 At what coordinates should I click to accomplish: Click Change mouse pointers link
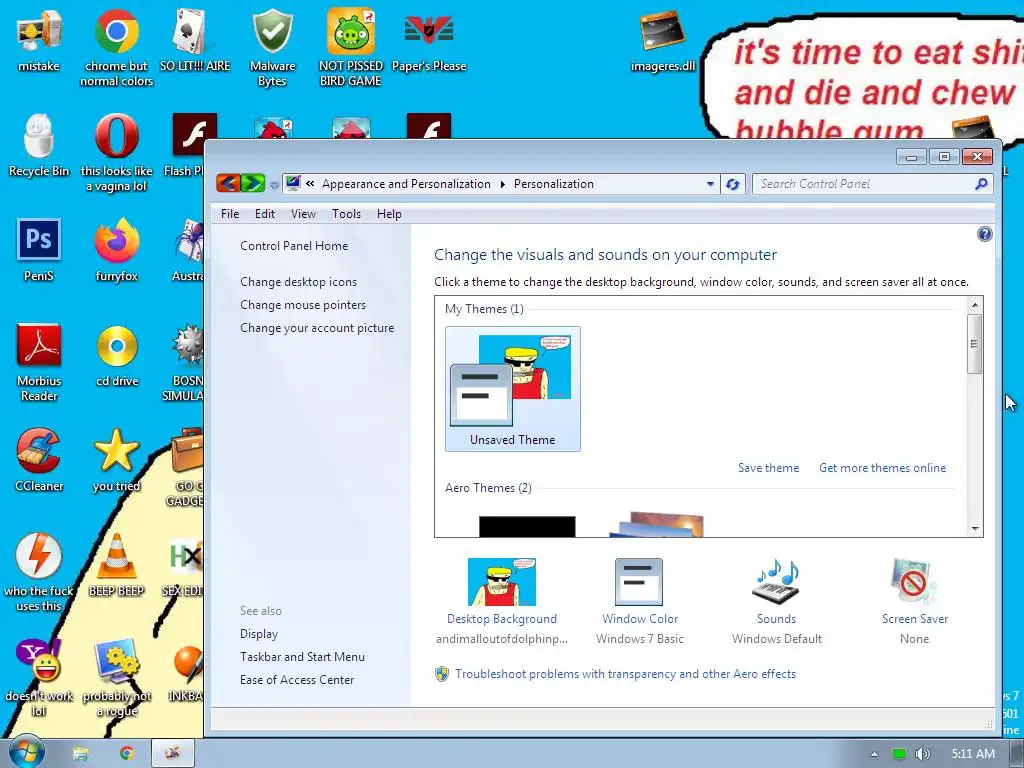[x=303, y=304]
